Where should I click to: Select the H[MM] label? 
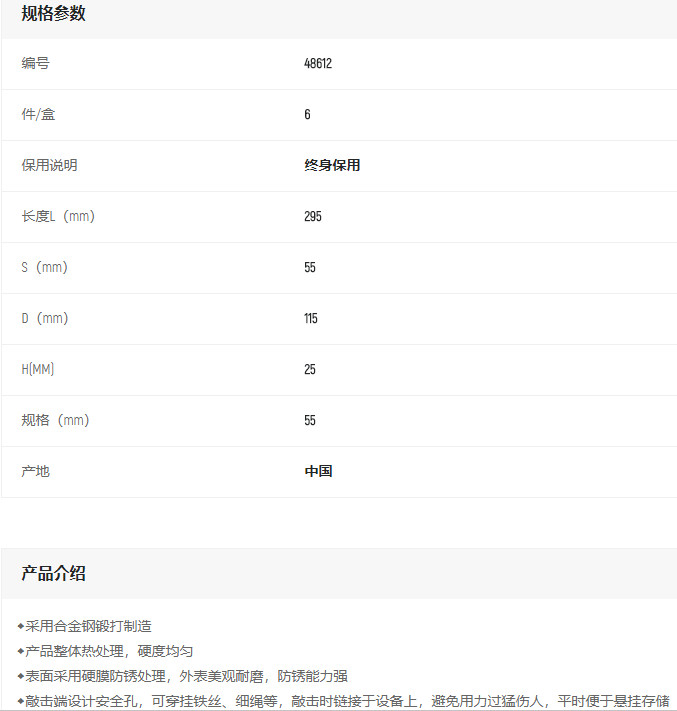tap(38, 369)
